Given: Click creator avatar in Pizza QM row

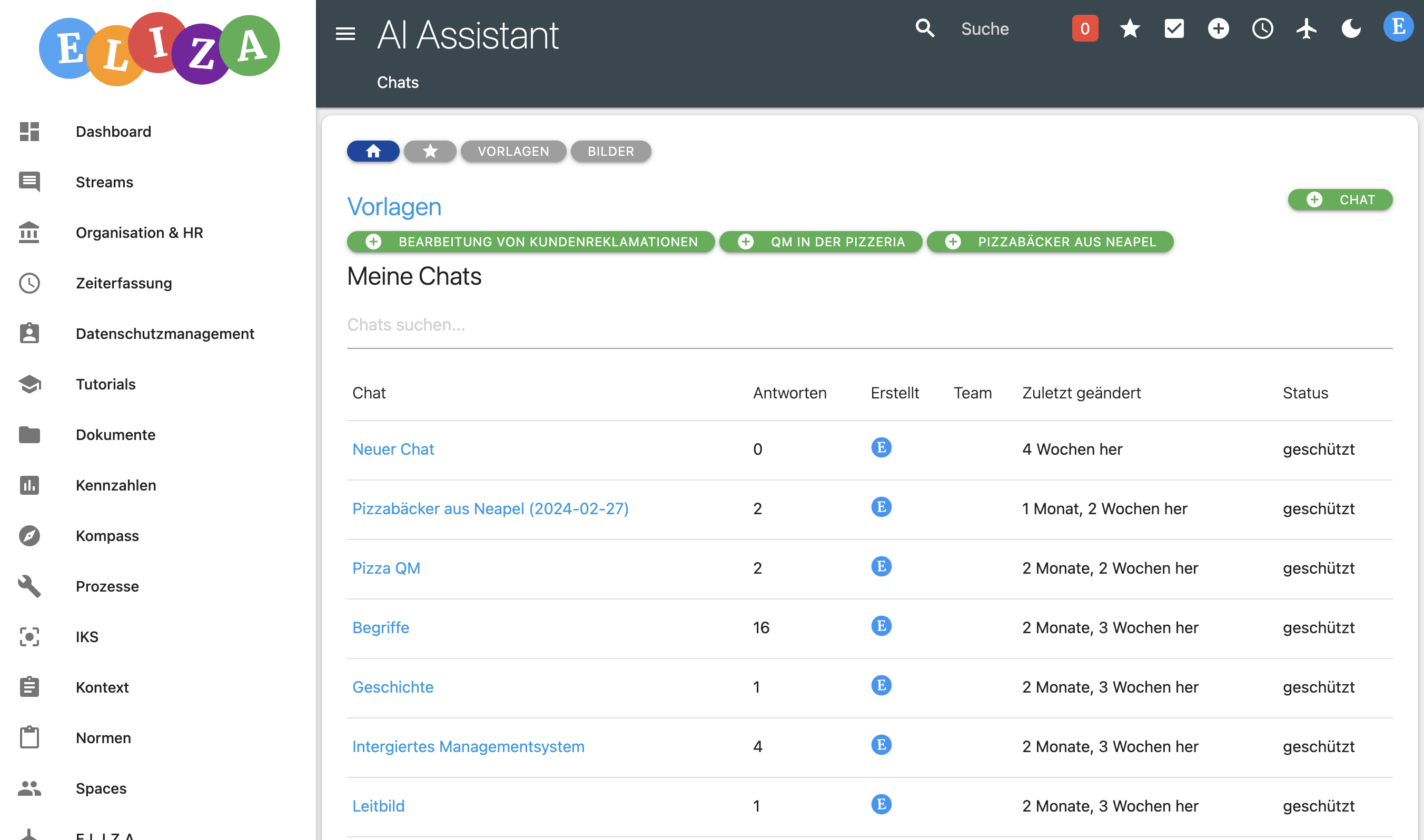Looking at the screenshot, I should coord(881,566).
